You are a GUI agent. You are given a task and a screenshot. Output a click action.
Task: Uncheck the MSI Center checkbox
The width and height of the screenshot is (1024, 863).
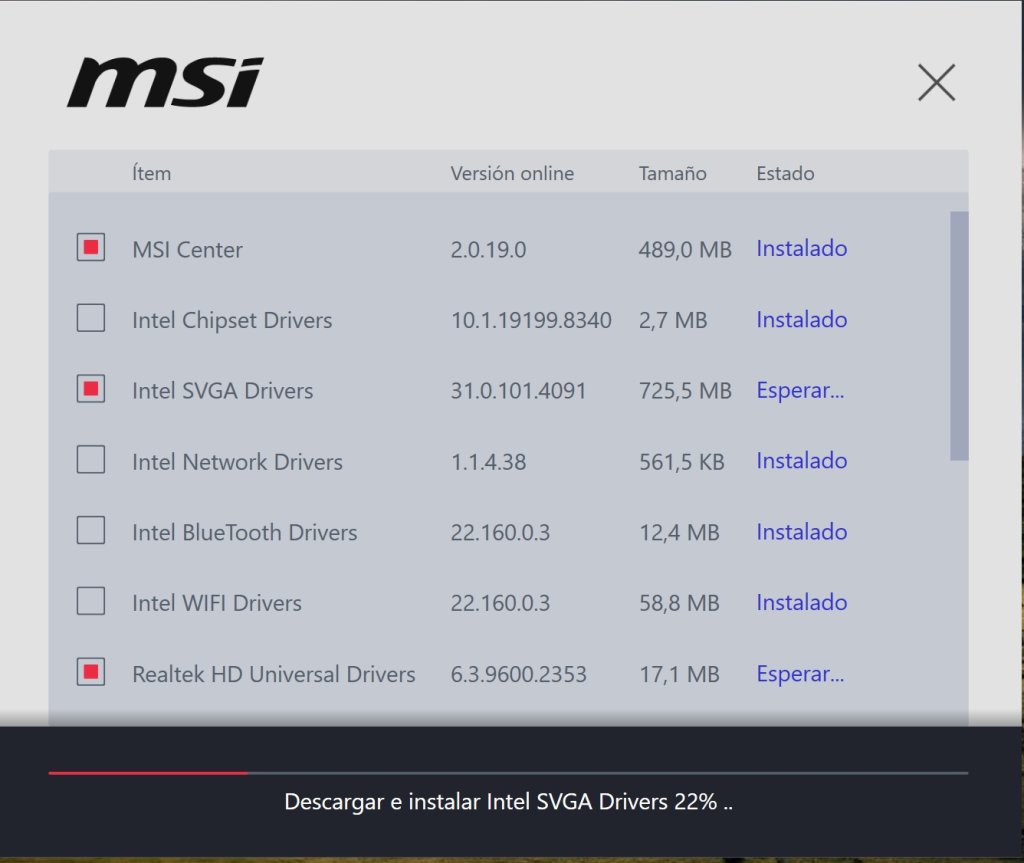pyautogui.click(x=91, y=248)
